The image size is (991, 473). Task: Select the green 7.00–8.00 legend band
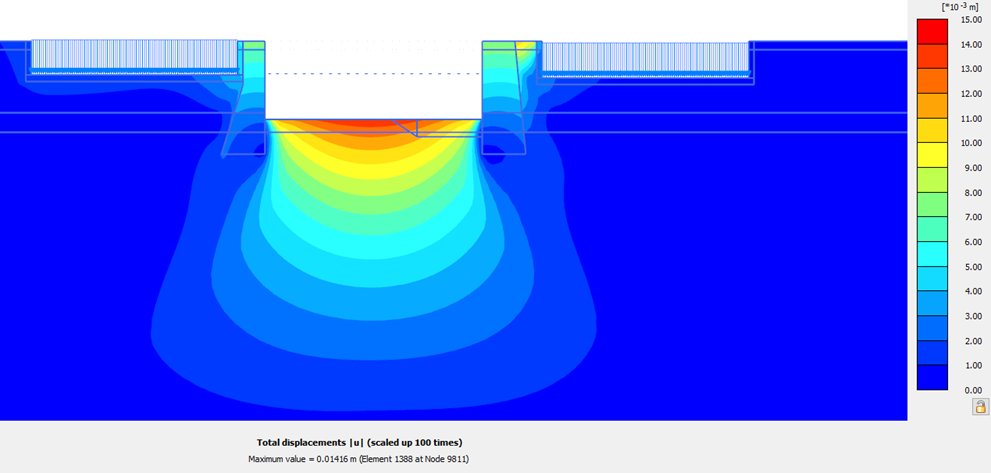click(932, 204)
